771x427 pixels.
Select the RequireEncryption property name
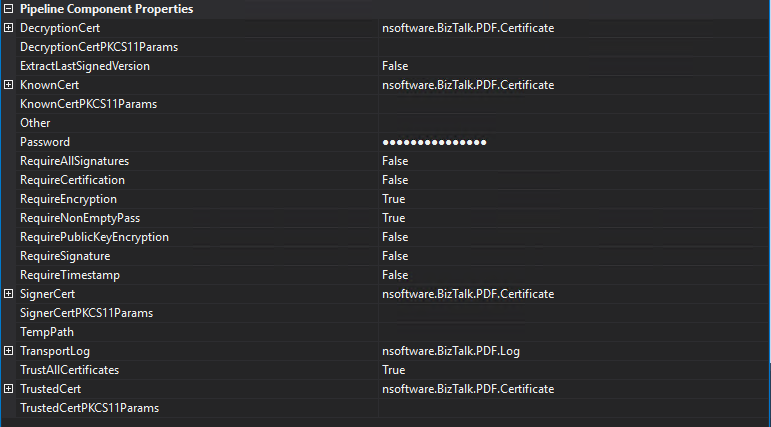tap(68, 199)
